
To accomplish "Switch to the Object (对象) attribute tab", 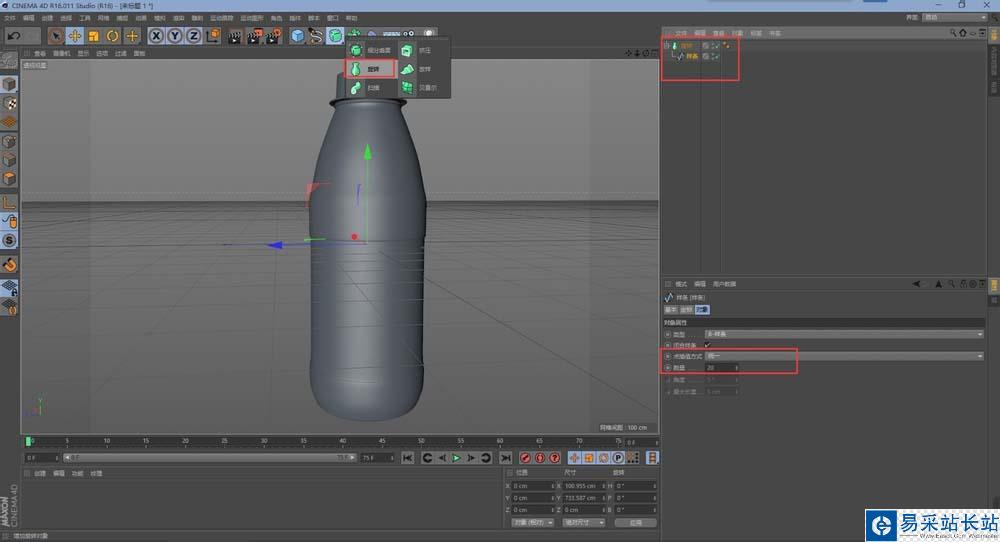I will [702, 310].
